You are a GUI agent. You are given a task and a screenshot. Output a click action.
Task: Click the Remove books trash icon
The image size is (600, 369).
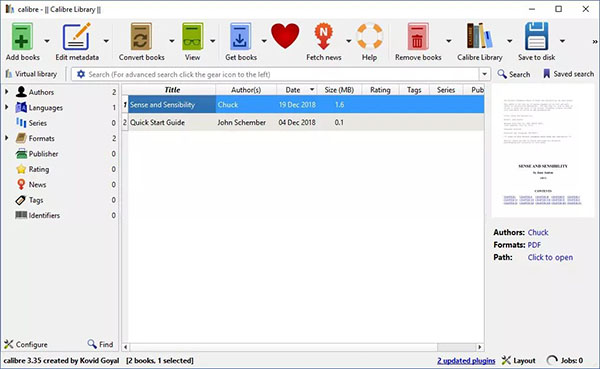click(x=417, y=36)
